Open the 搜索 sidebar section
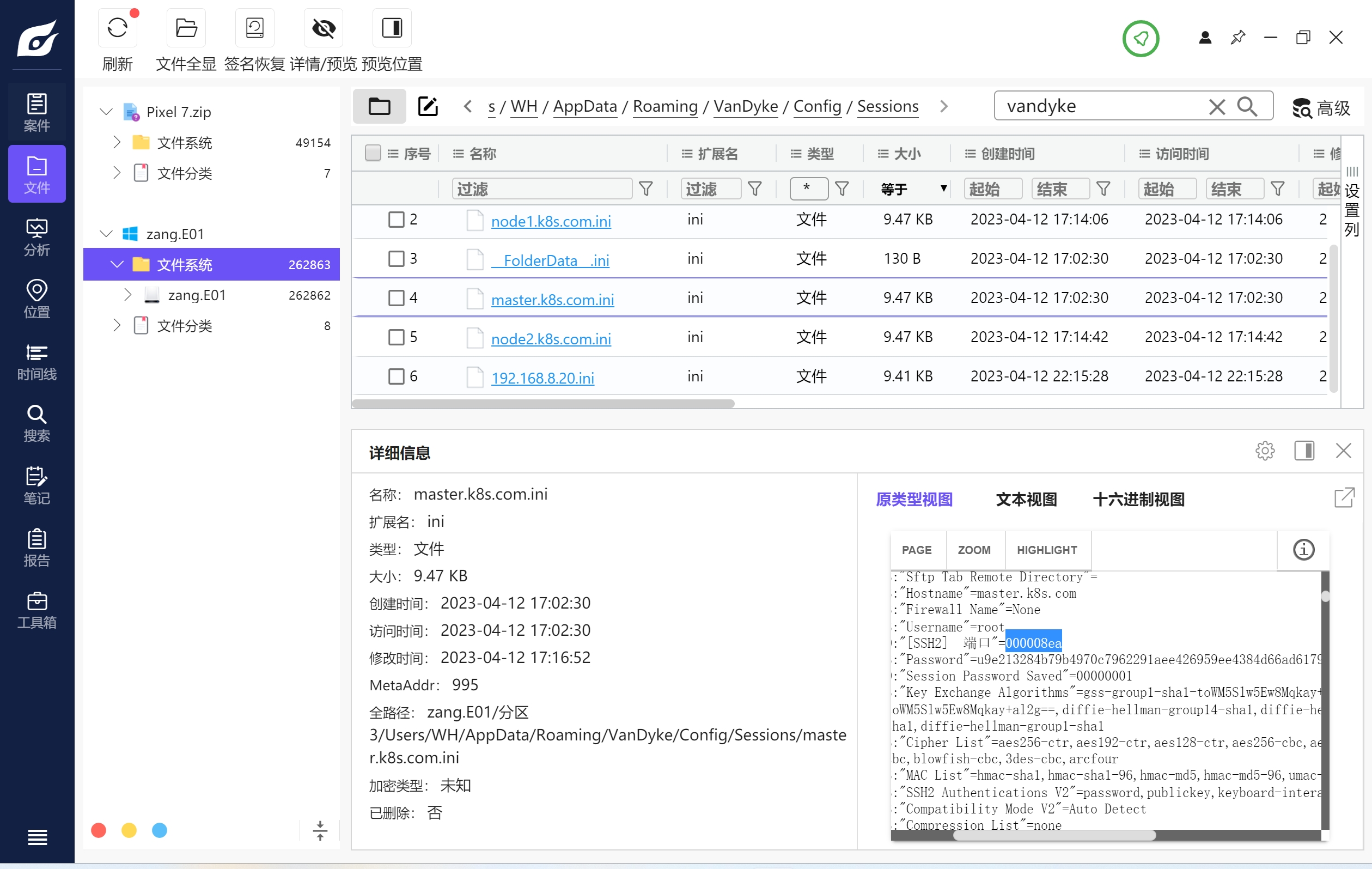Screen dimensions: 1372x869 [37, 422]
